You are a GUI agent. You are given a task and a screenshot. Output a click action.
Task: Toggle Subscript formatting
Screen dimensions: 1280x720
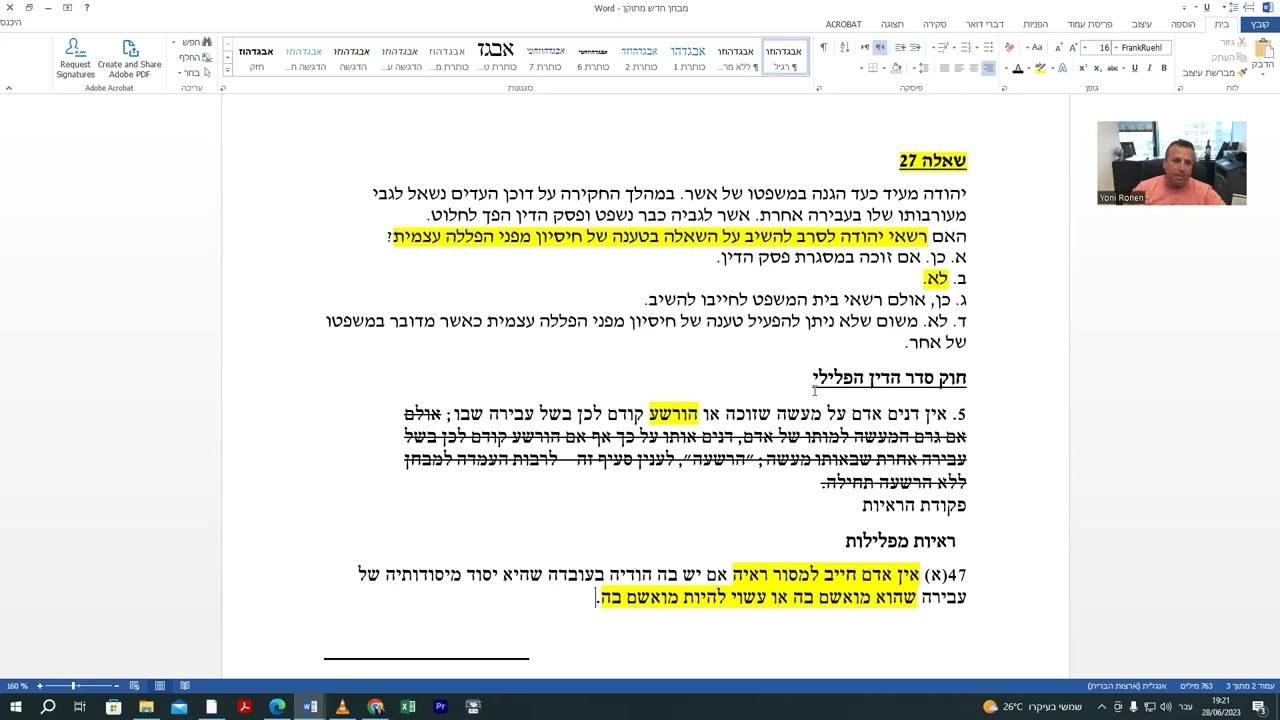coord(1097,68)
